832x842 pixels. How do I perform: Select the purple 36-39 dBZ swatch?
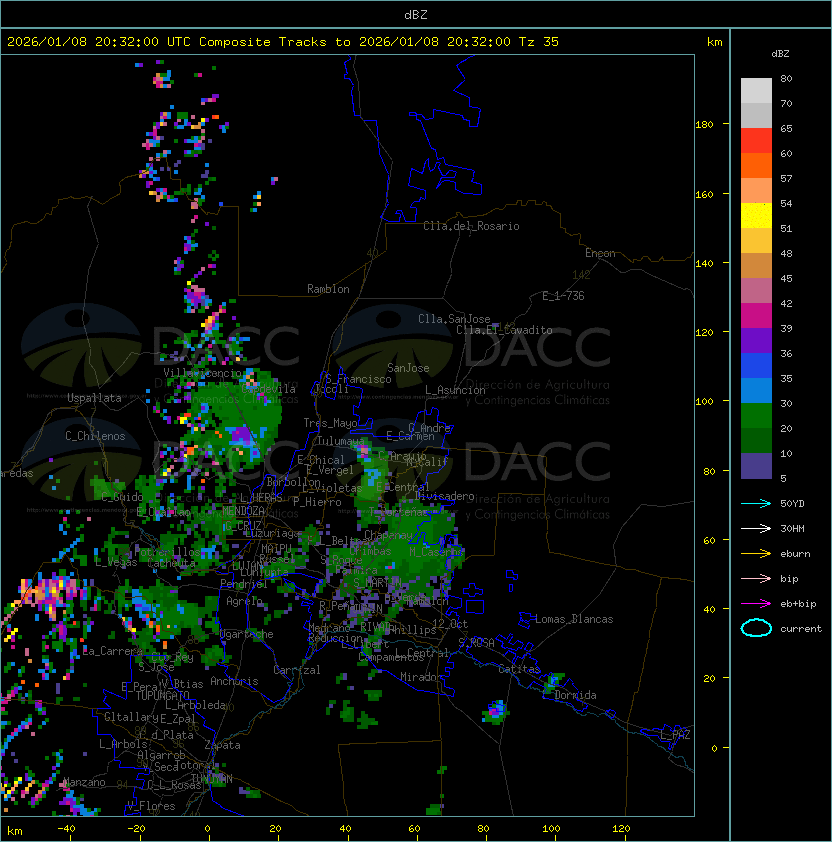(756, 340)
